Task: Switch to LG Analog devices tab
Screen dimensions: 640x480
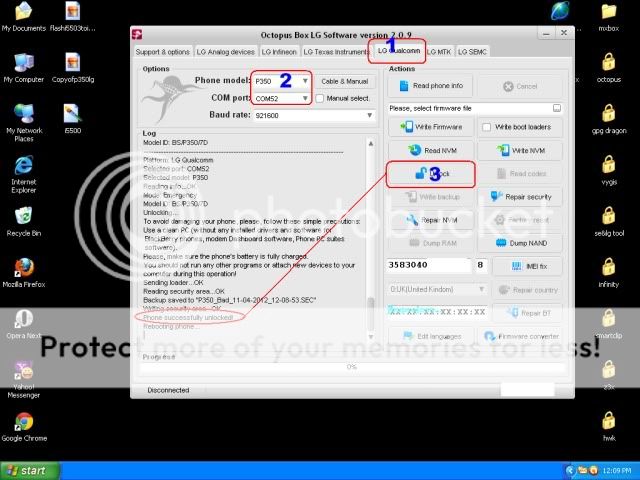Action: point(225,52)
